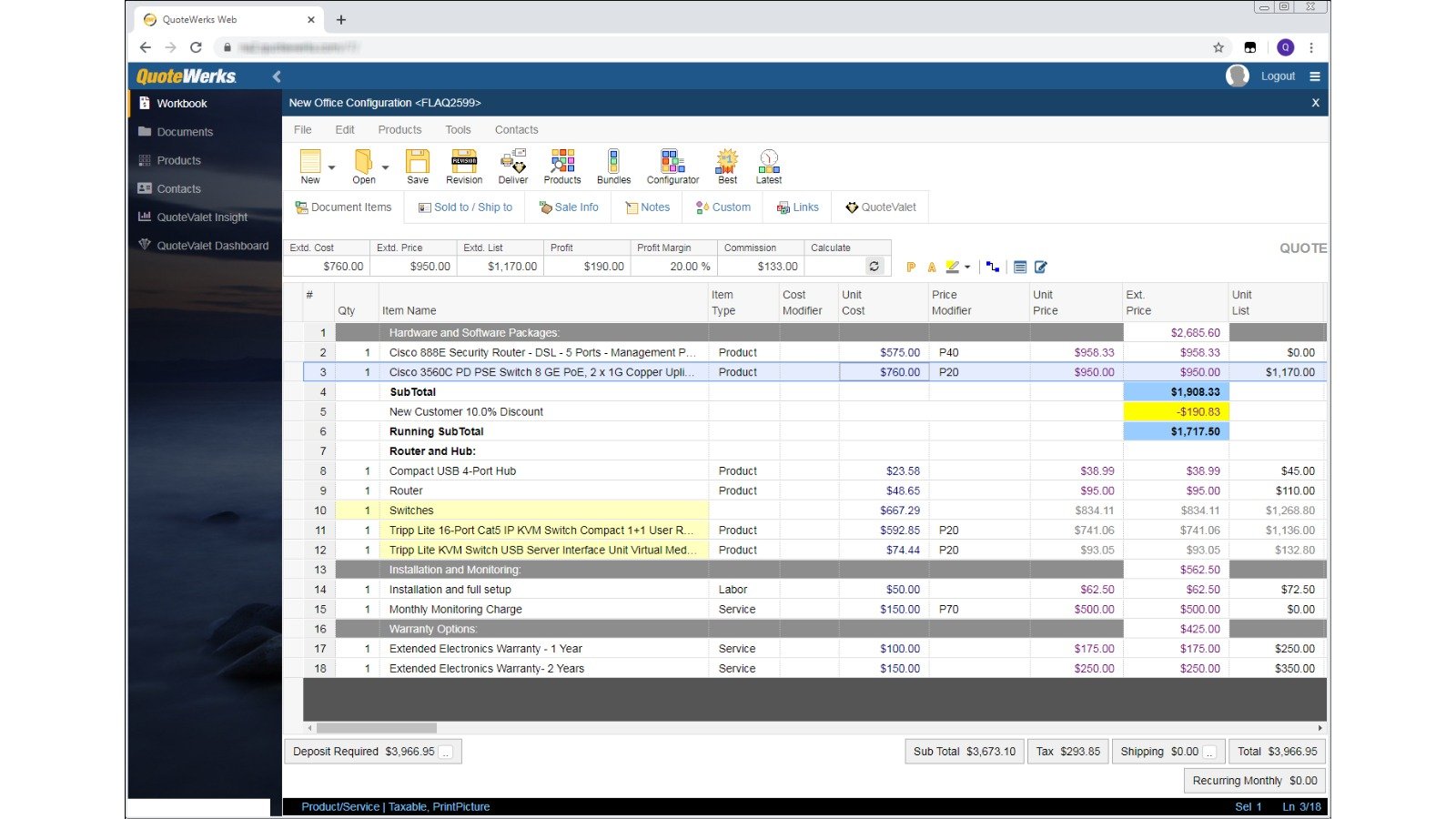Click the Latest pricing icon
Viewport: 1456px width, 819px height.
pos(768,166)
